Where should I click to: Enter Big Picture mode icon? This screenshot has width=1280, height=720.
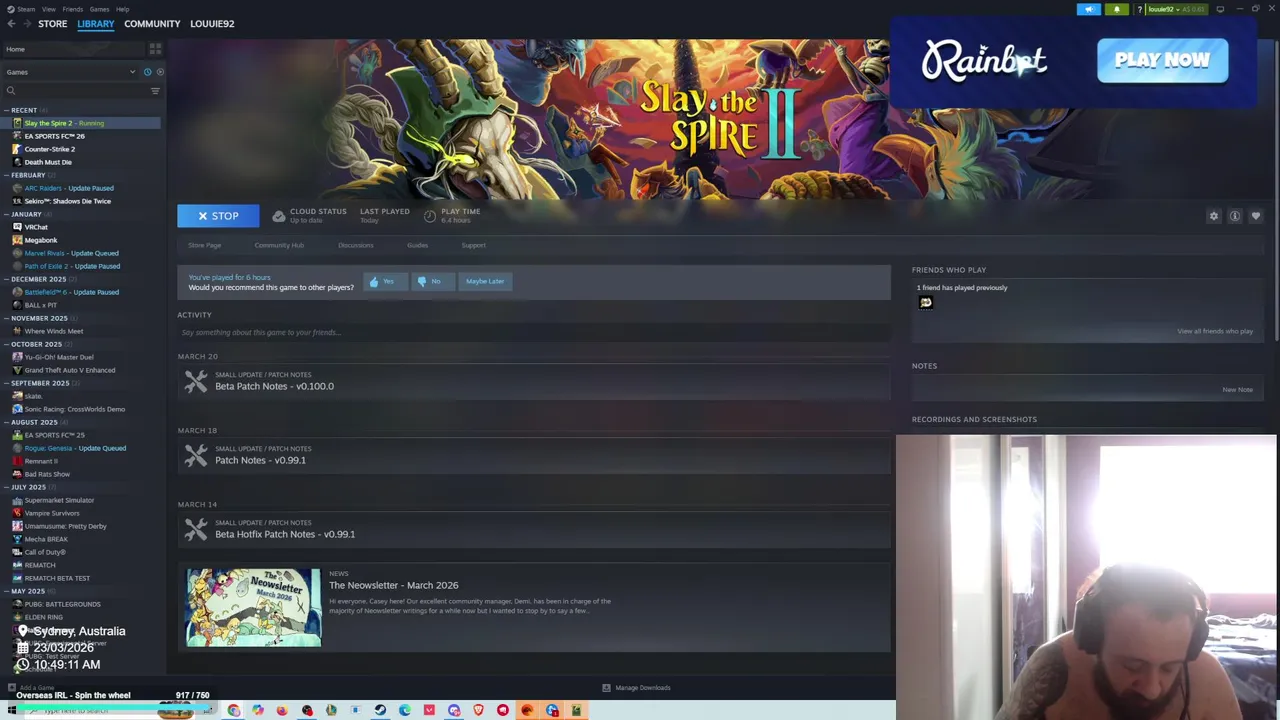click(1220, 9)
